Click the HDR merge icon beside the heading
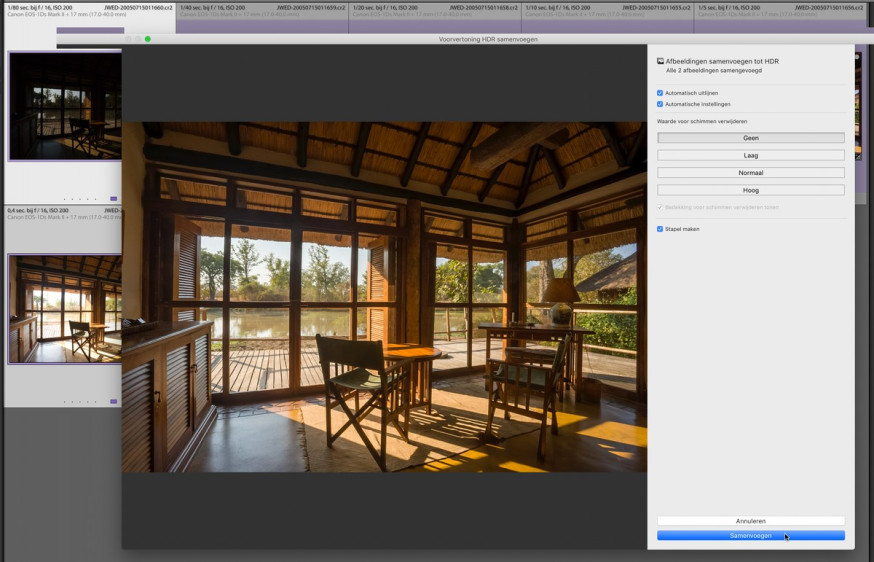 pyautogui.click(x=661, y=61)
